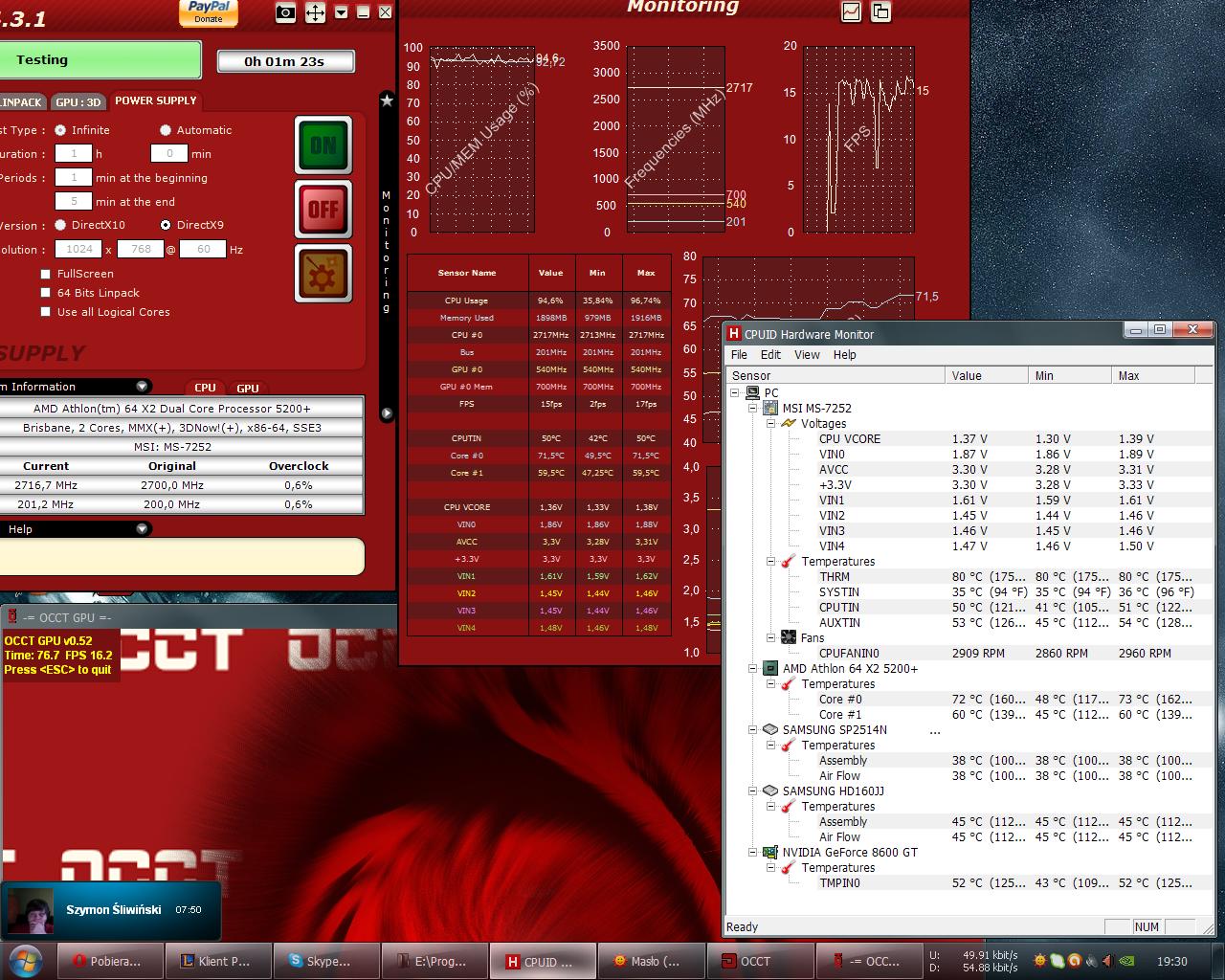1225x980 pixels.
Task: Click the red speaker volume tray icon
Action: click(x=1107, y=961)
